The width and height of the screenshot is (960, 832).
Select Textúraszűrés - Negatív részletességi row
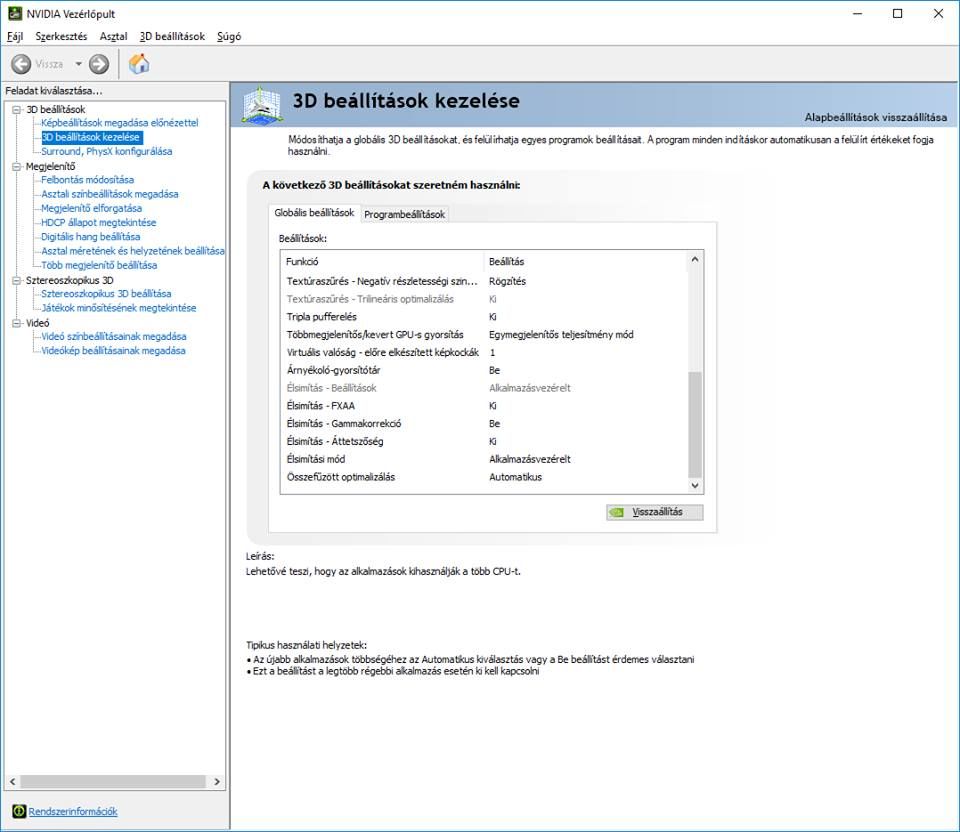point(484,281)
